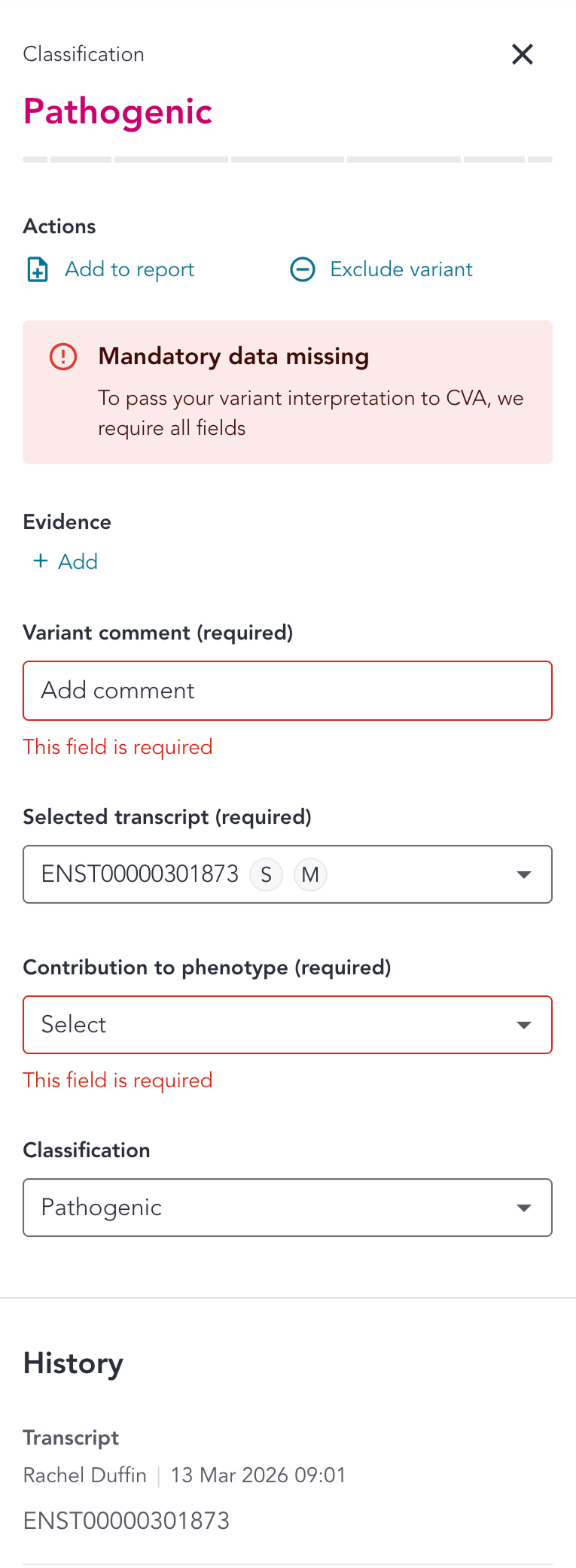576x1568 pixels.
Task: Click the Mandatory data missing alert heading
Action: (x=233, y=357)
